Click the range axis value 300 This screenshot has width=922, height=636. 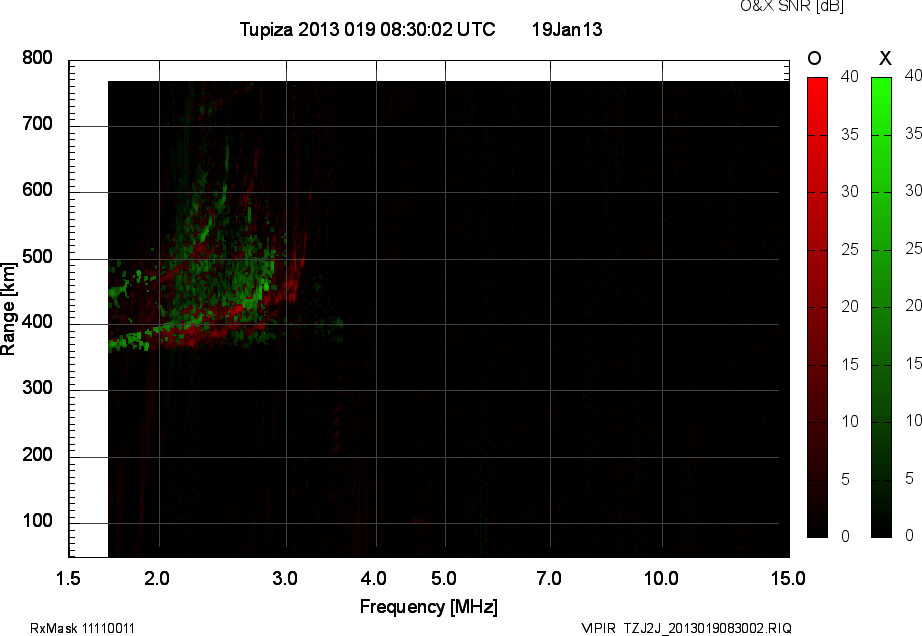pyautogui.click(x=37, y=387)
